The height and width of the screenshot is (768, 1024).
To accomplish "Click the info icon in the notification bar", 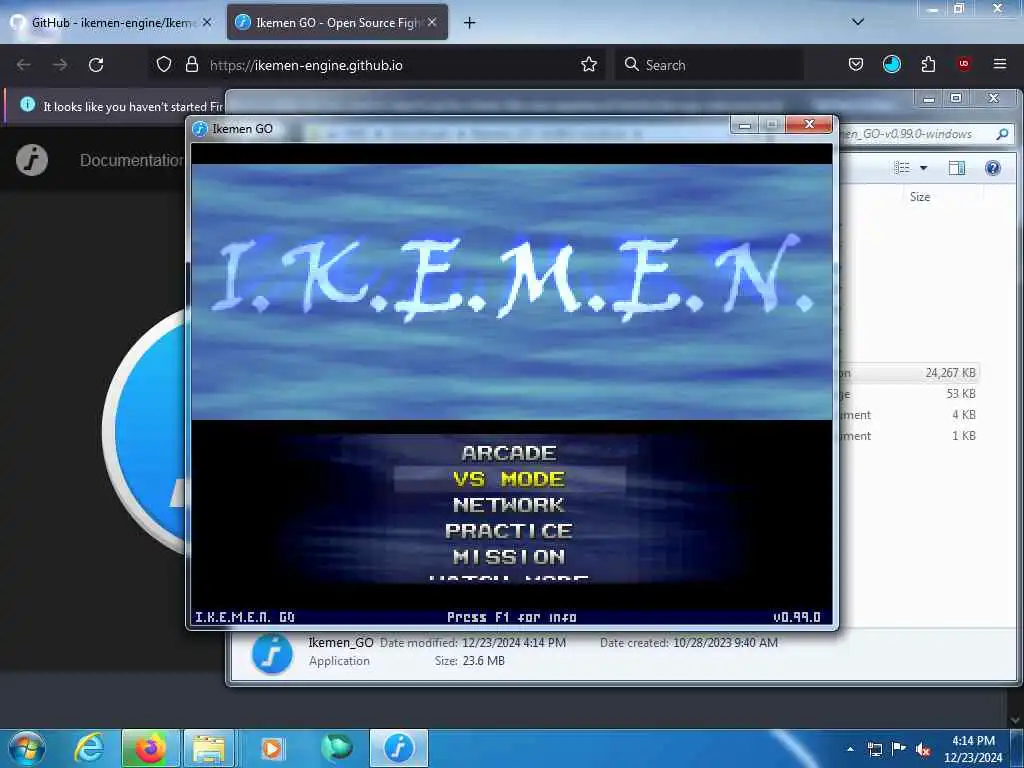I will click(27, 104).
